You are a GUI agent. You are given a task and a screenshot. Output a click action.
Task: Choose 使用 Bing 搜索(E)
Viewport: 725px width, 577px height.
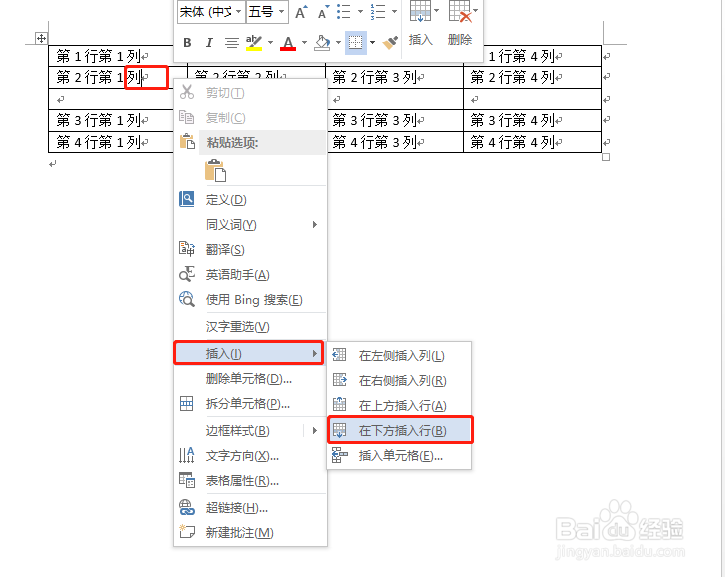(x=251, y=300)
